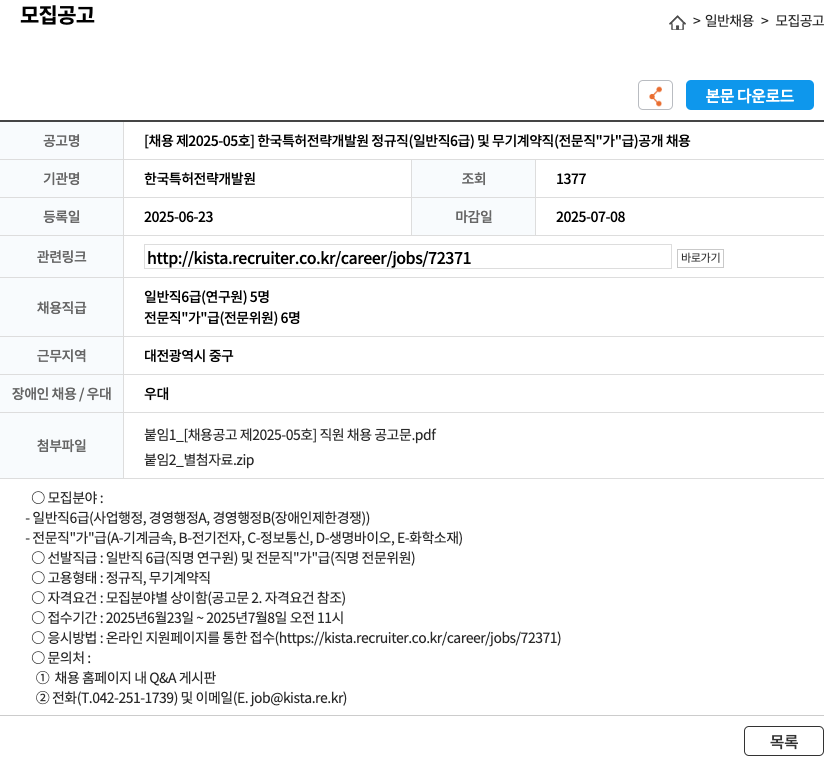824x757 pixels.
Task: Click the phone and email contact line
Action: [191, 698]
